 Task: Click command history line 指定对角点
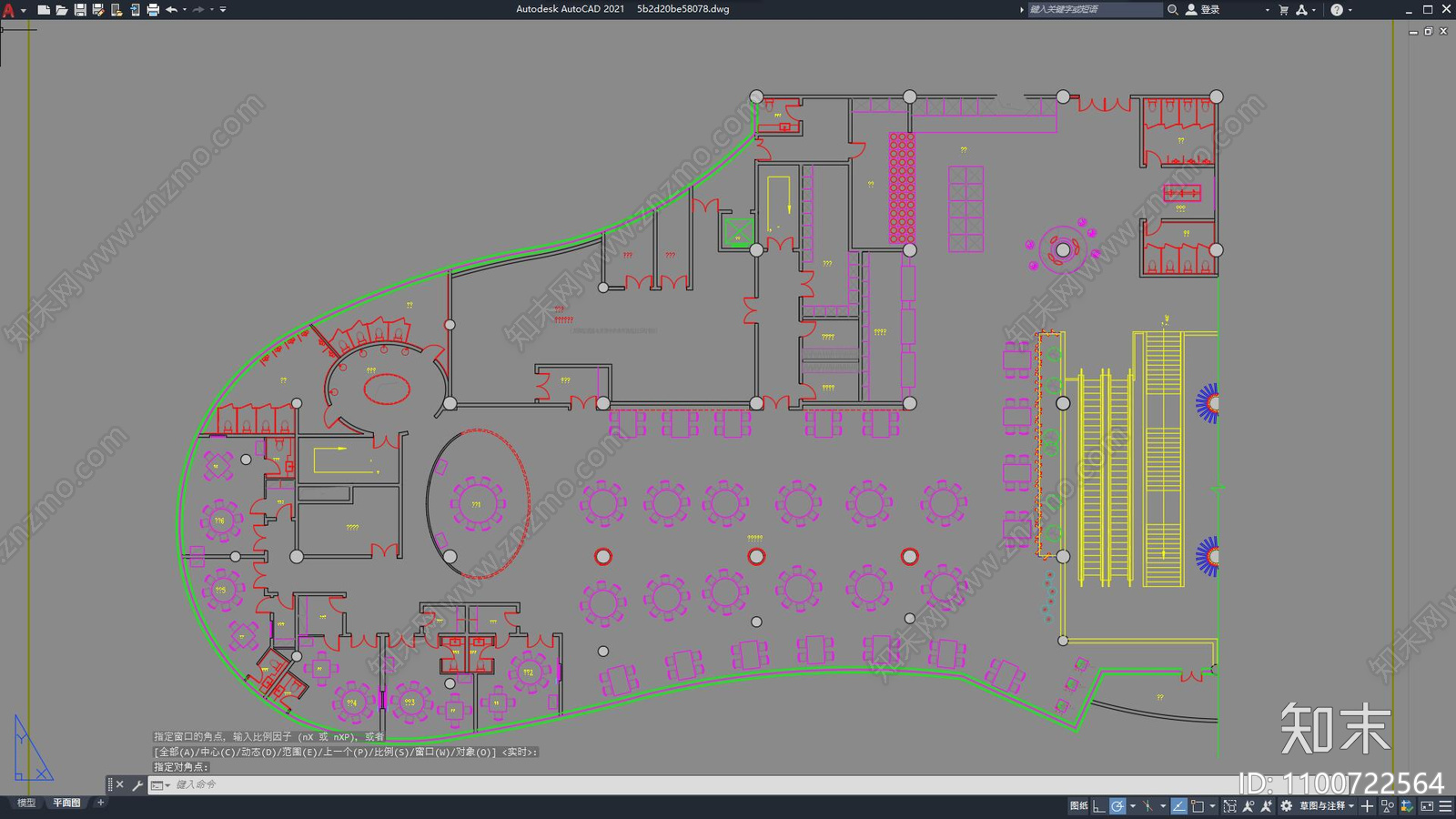[181, 766]
